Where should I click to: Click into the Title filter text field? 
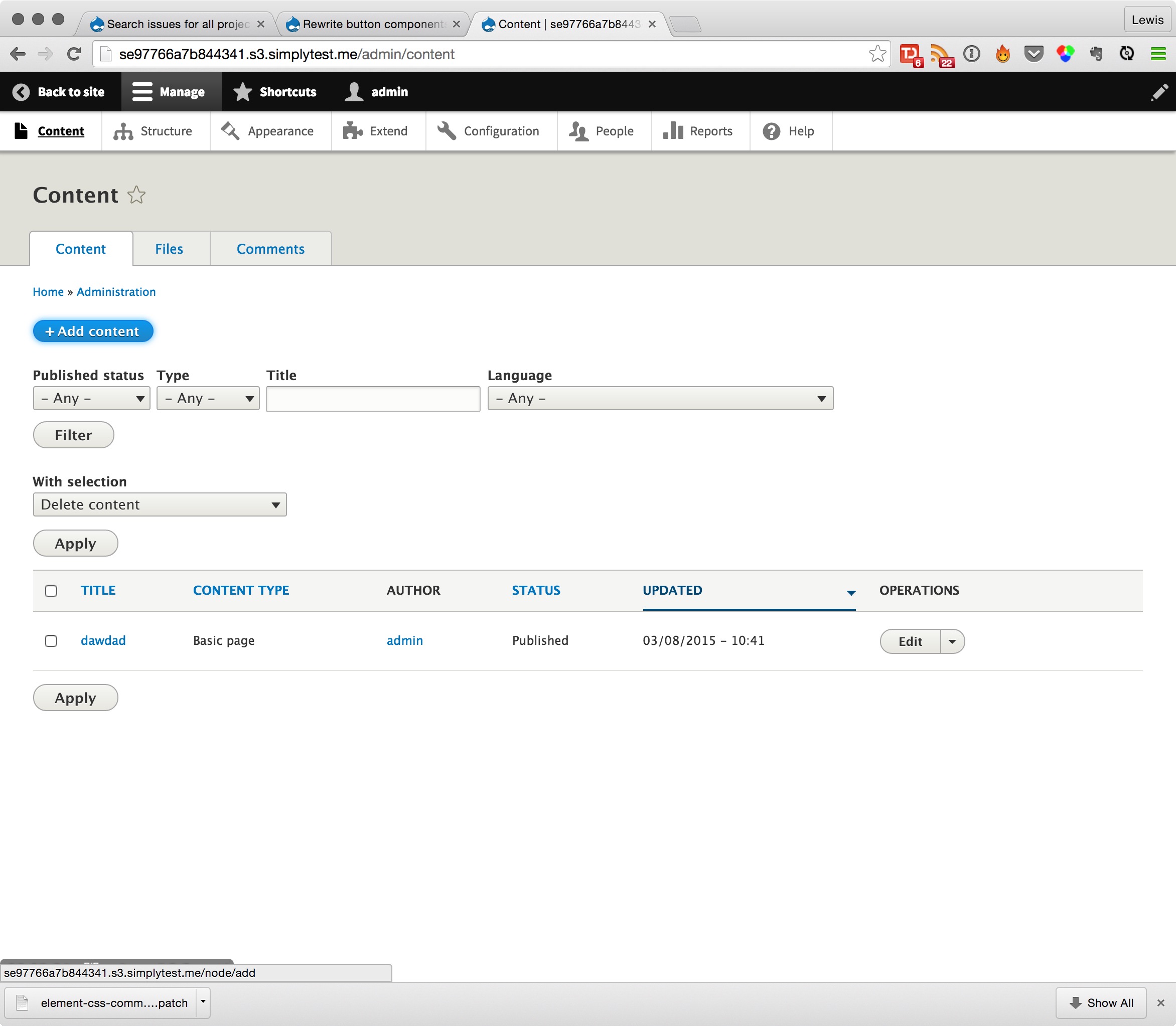click(x=373, y=399)
